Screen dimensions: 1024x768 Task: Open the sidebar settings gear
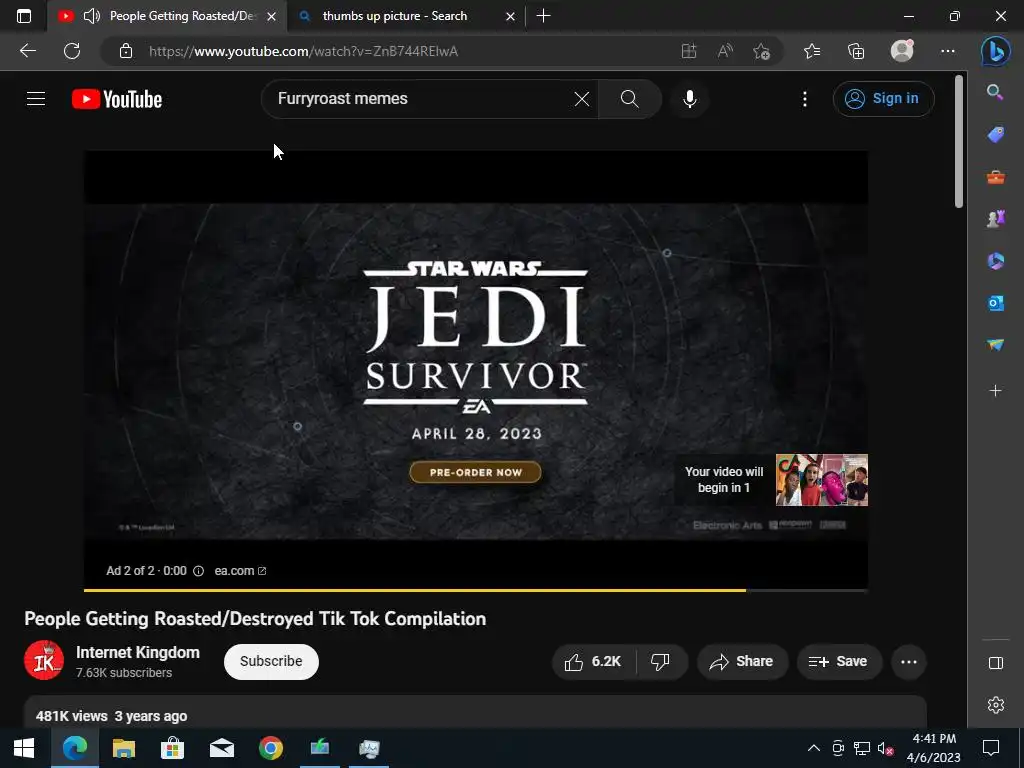995,705
